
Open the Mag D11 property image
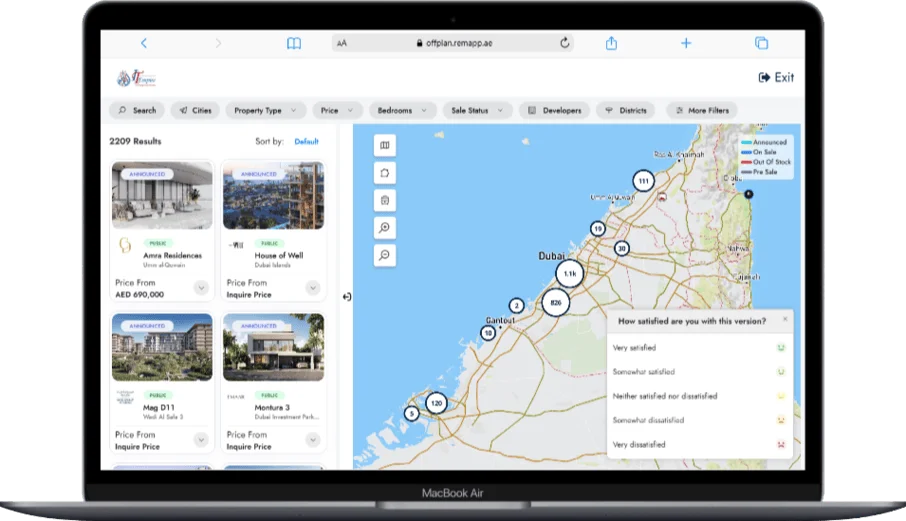tap(162, 347)
